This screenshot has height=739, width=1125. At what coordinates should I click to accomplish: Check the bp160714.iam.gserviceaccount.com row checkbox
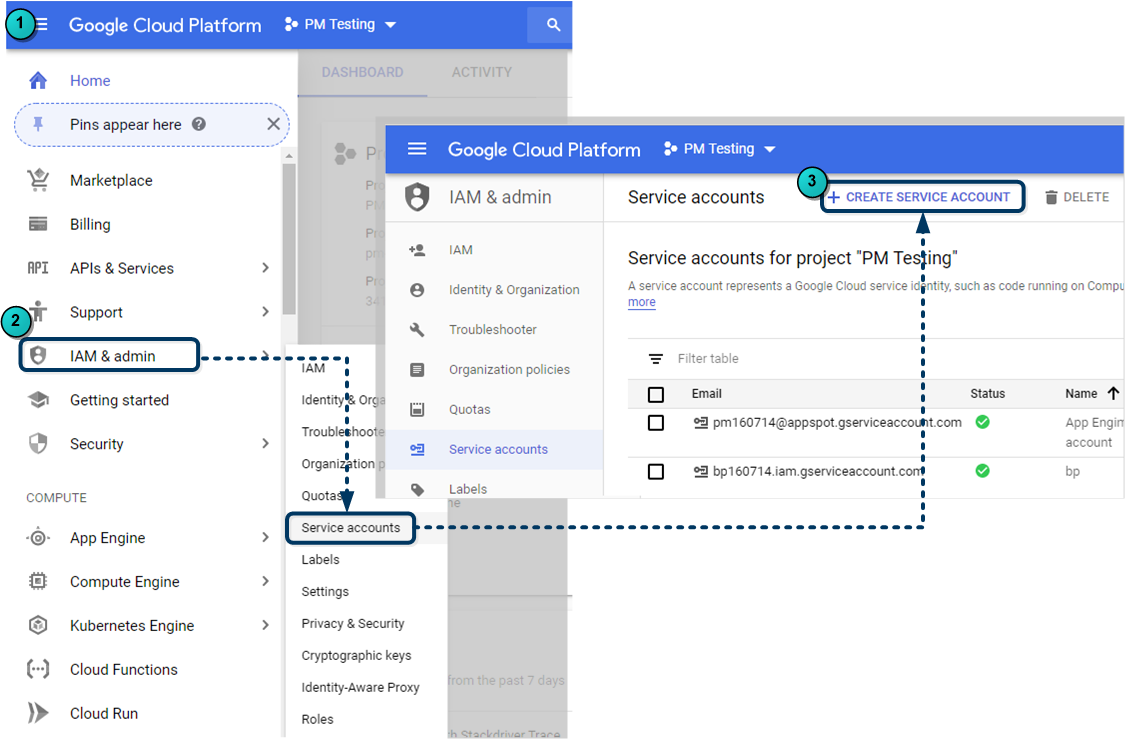pos(656,471)
